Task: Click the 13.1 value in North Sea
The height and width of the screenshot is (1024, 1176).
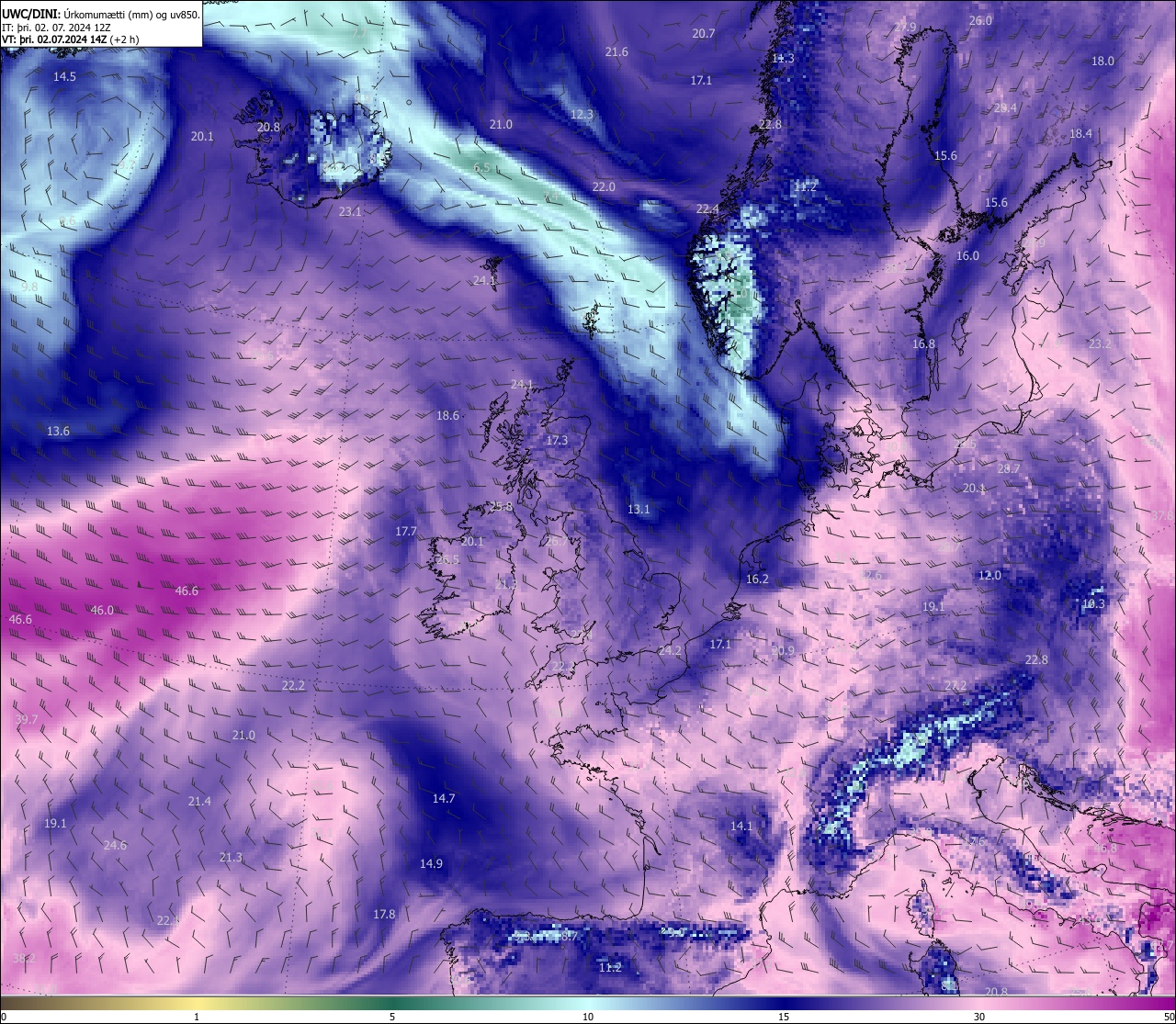Action: click(639, 510)
